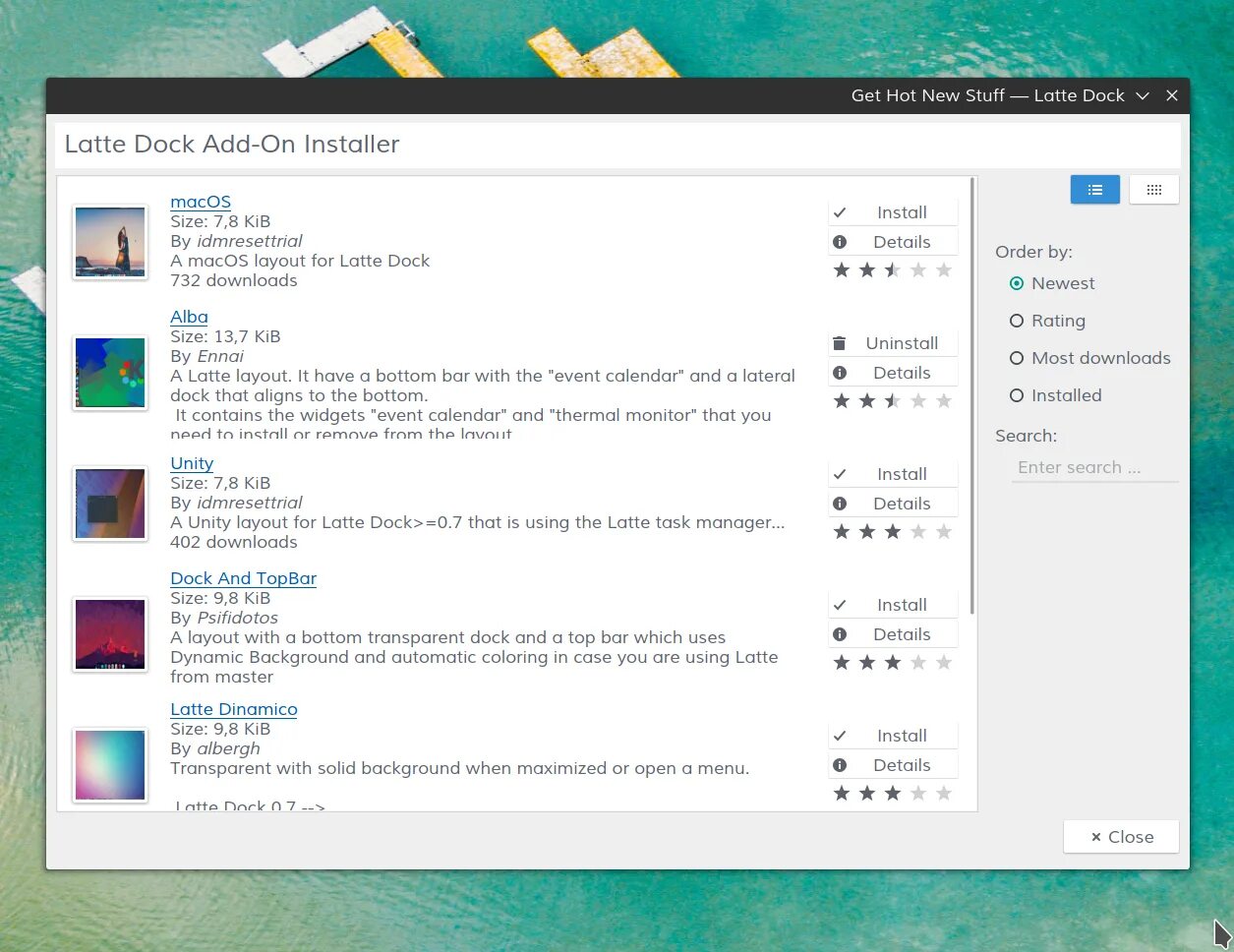Click Latte Dinamico thumbnail

[x=110, y=765]
